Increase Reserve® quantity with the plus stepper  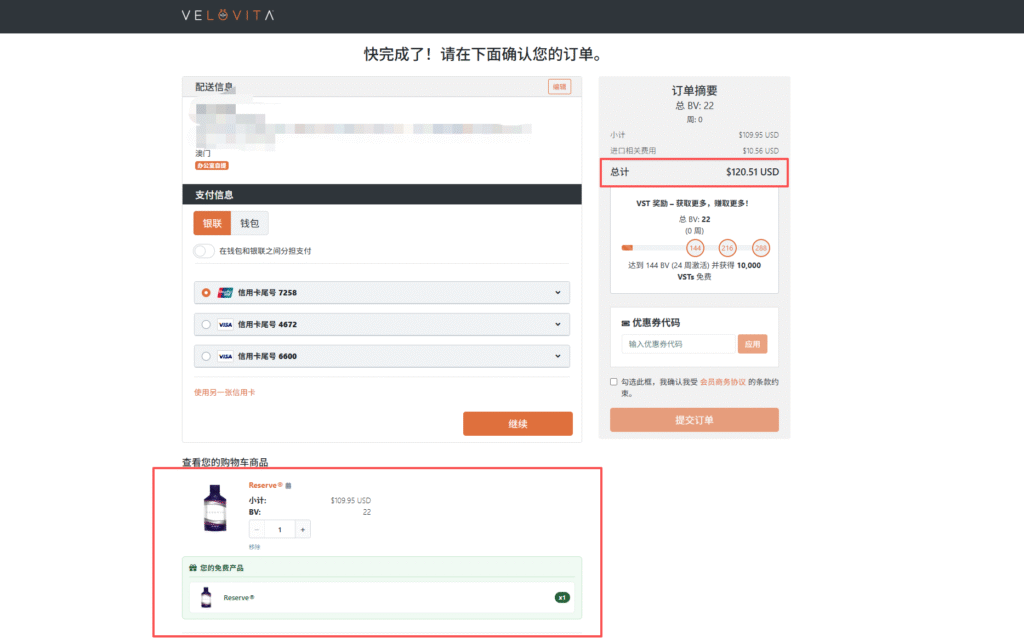[x=302, y=529]
